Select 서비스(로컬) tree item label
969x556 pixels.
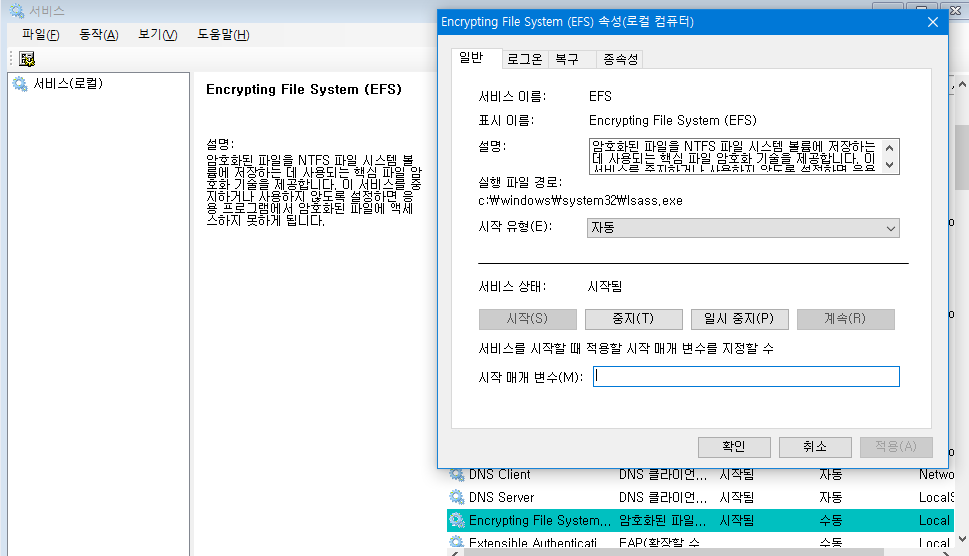pos(68,83)
